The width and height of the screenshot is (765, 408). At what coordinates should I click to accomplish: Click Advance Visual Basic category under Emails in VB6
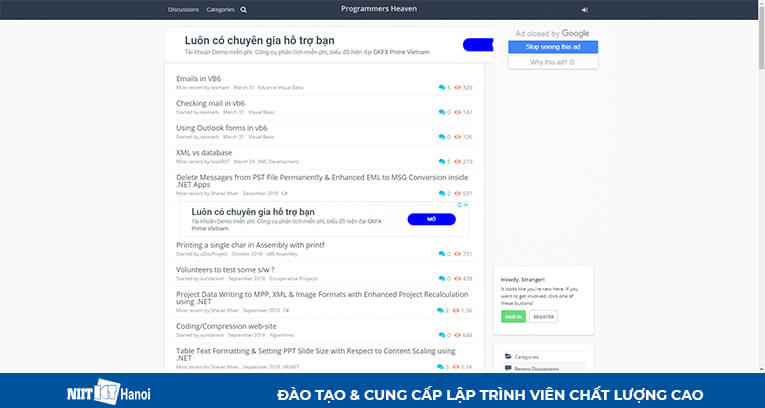[281, 88]
